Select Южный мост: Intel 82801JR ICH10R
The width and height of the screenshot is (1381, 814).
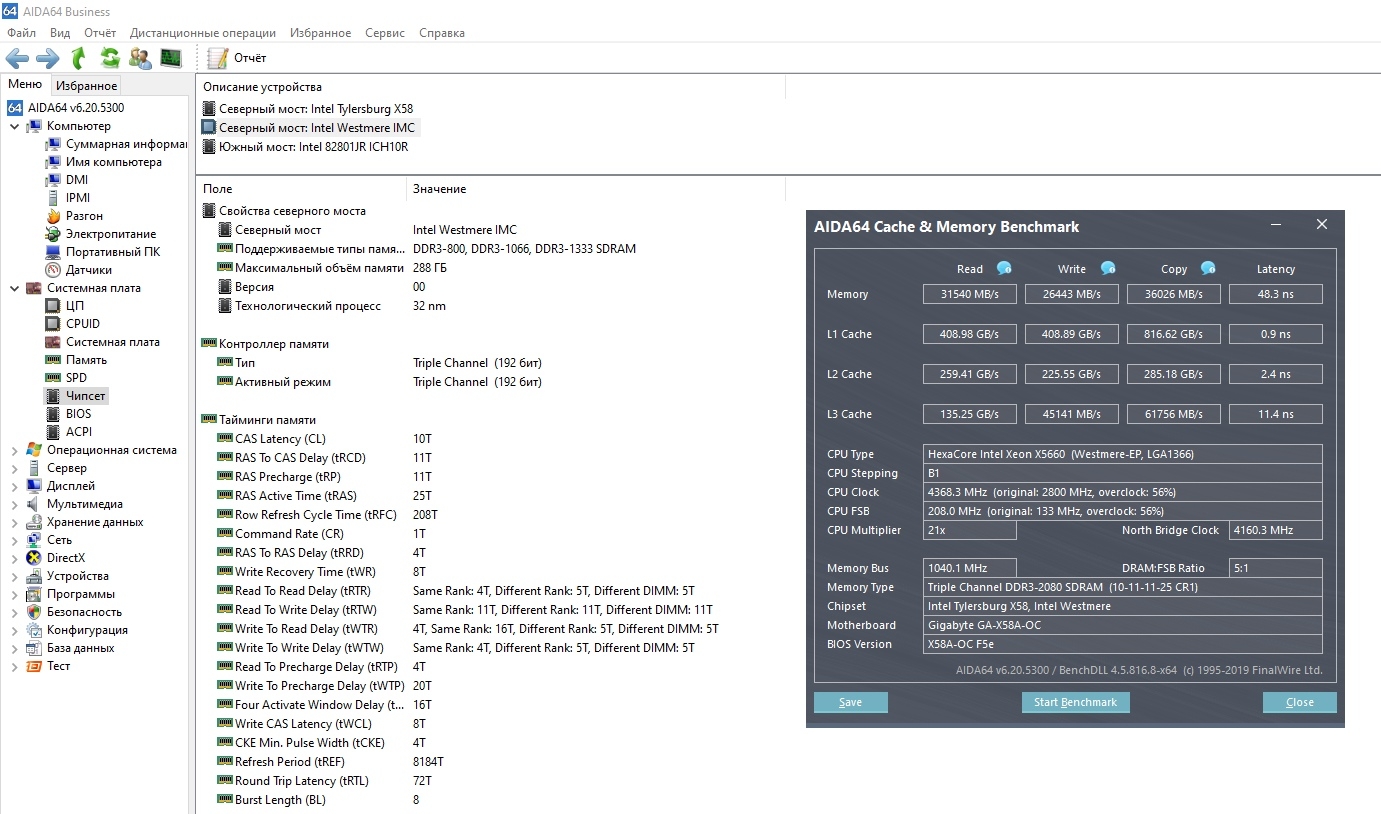305,147
